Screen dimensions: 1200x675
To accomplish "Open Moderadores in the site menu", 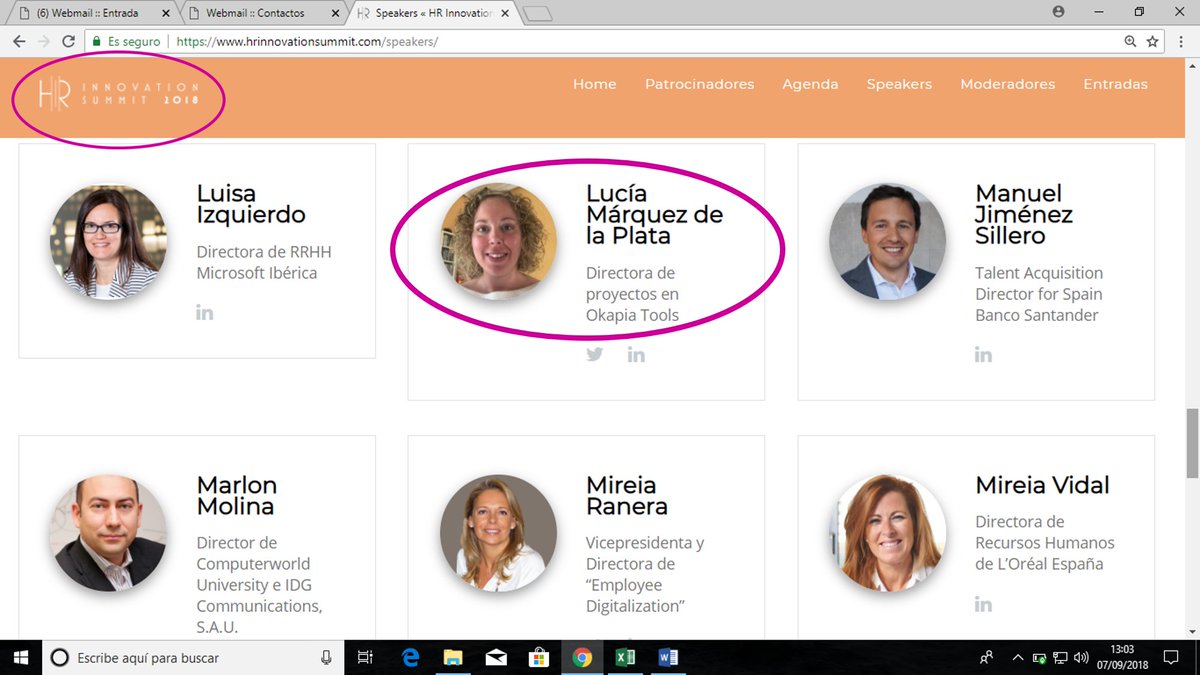I will coord(1007,84).
